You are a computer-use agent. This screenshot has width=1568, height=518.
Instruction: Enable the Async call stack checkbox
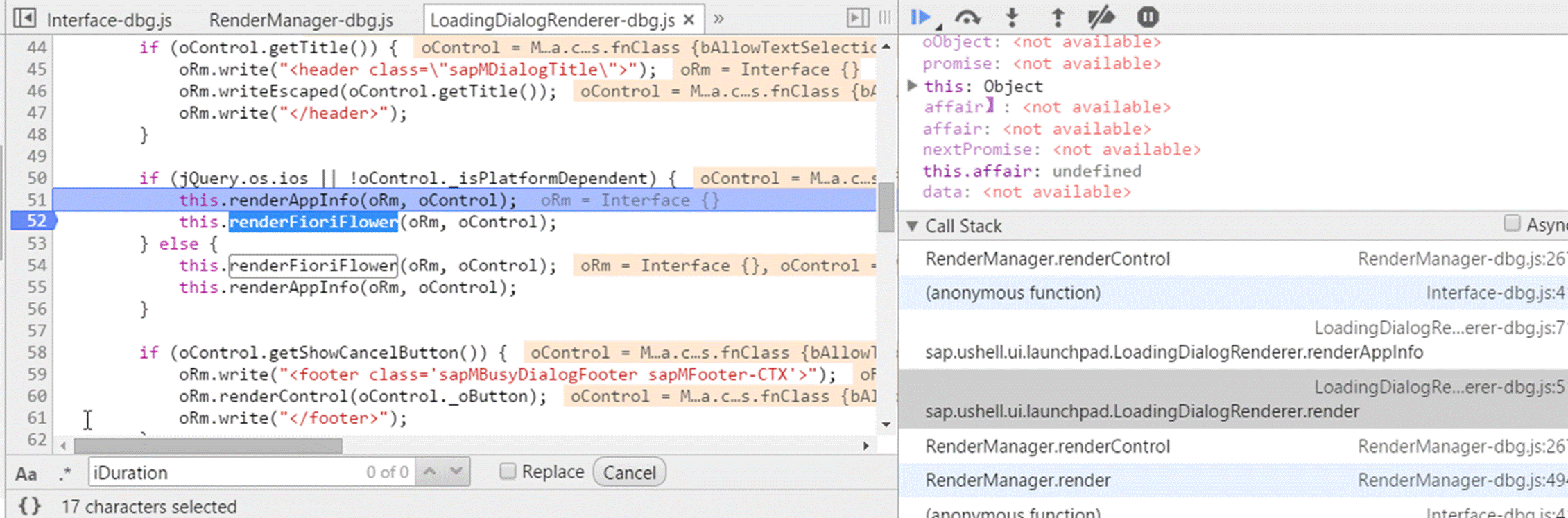click(x=1512, y=223)
